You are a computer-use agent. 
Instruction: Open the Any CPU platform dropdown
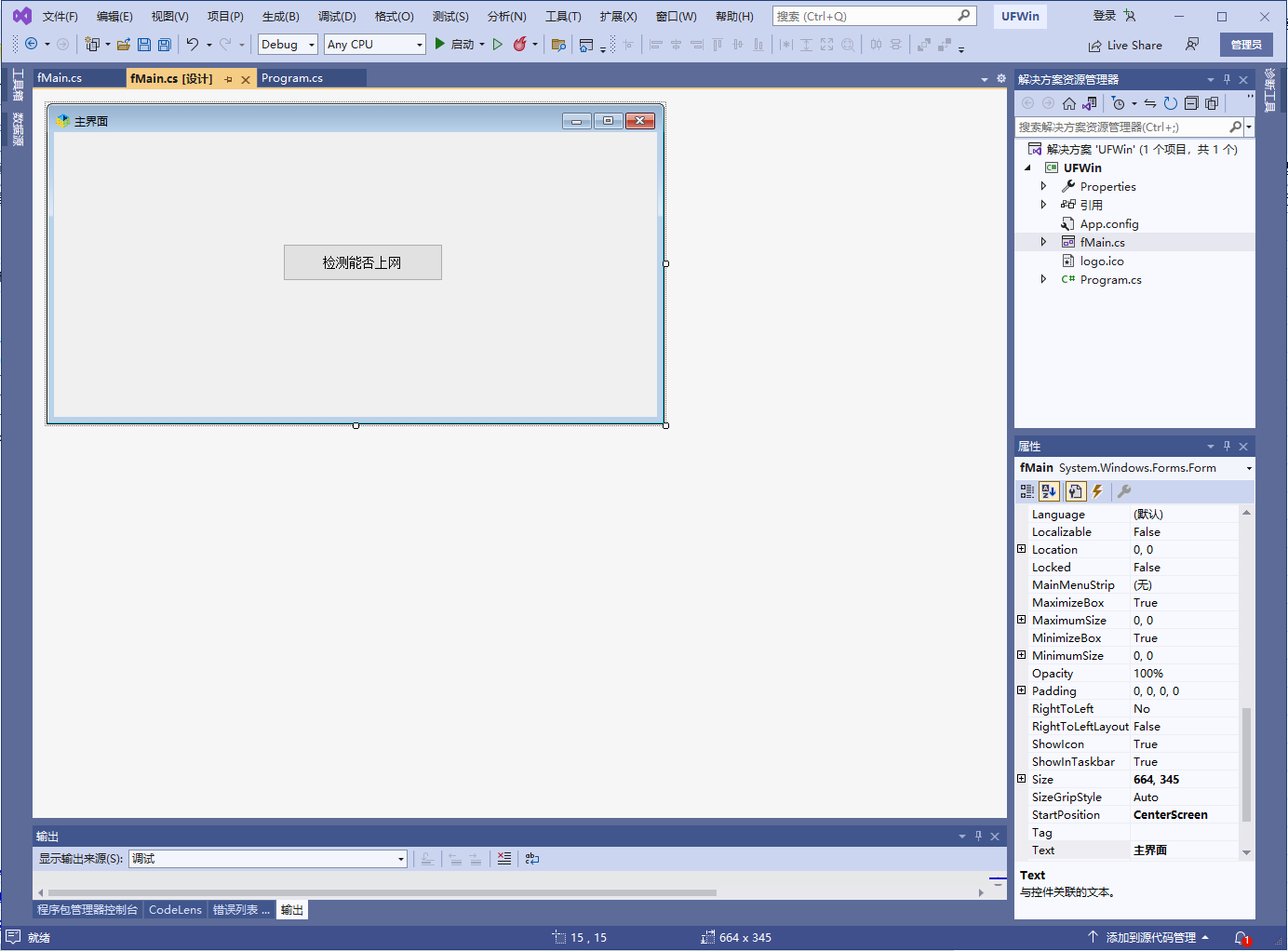[x=375, y=44]
